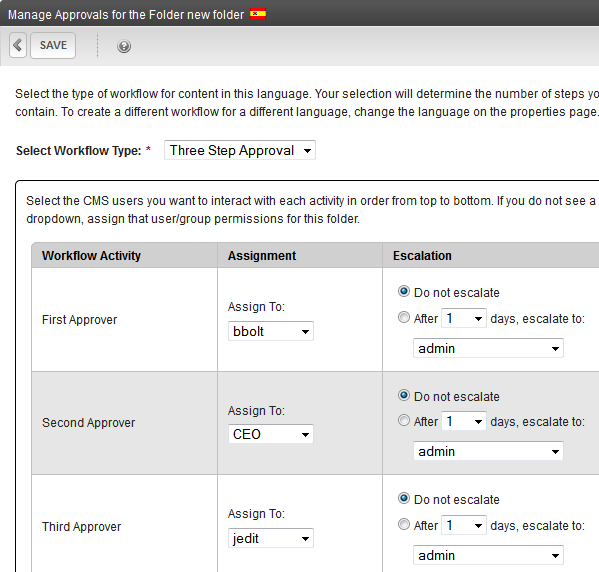
Task: Open the help question mark icon
Action: (x=124, y=46)
